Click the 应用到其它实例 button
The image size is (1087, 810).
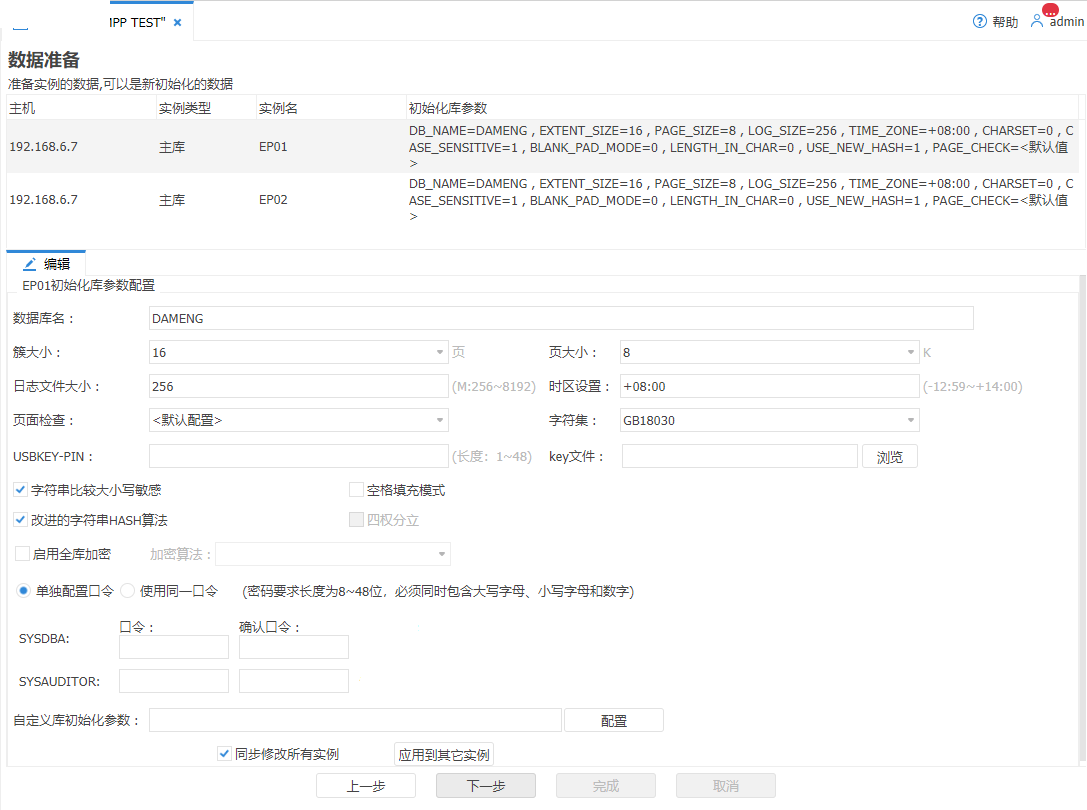pos(443,754)
